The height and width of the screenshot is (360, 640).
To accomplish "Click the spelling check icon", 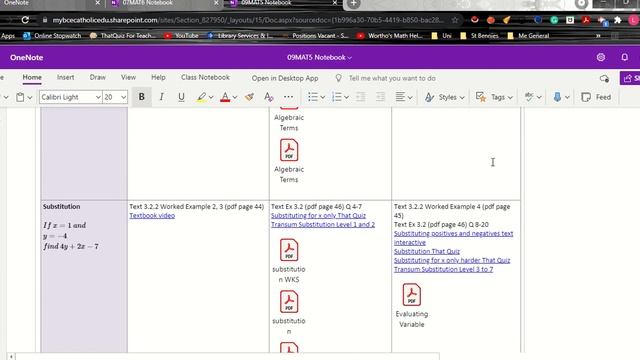I will [x=529, y=97].
